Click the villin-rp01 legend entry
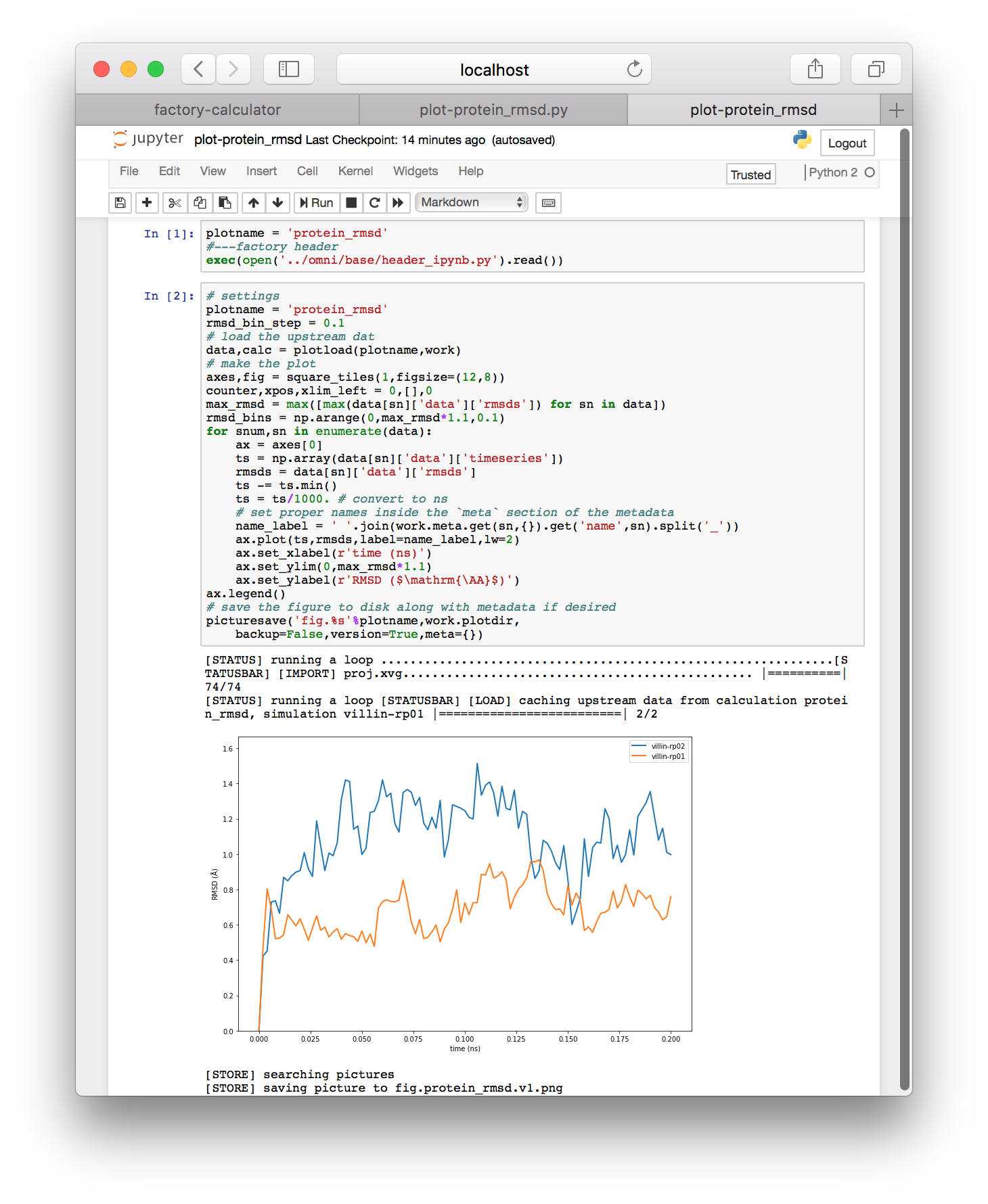Viewport: 988px width, 1204px height. tap(658, 756)
